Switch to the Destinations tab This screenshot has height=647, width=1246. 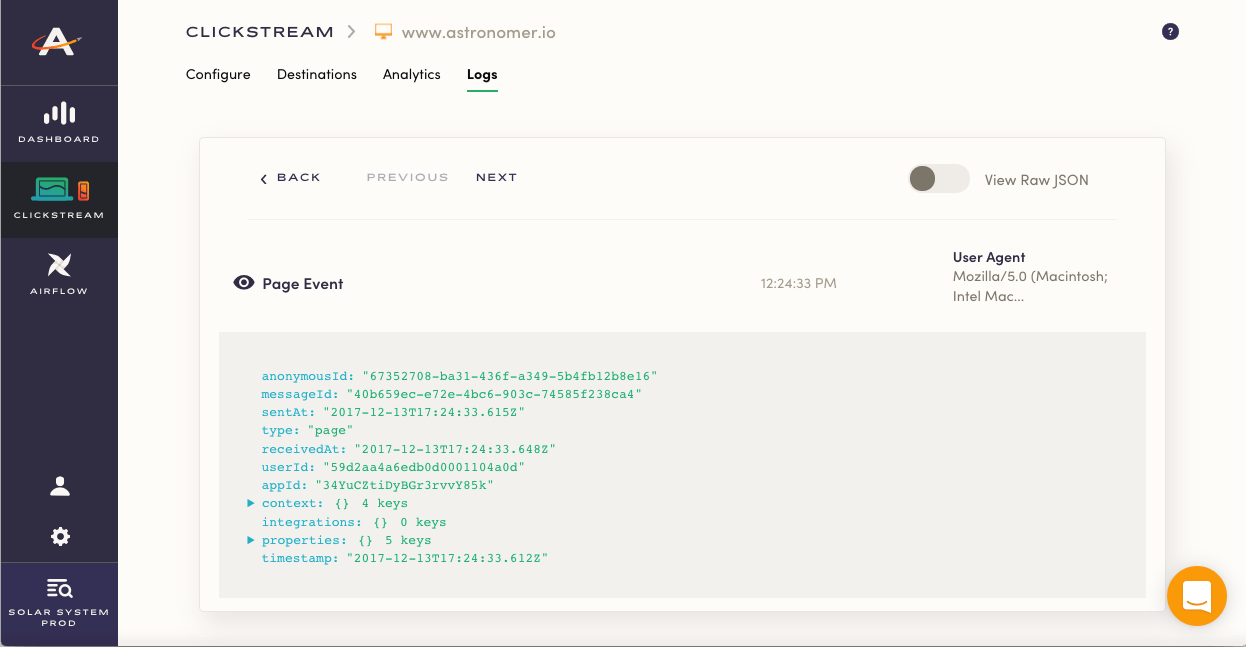[x=317, y=74]
